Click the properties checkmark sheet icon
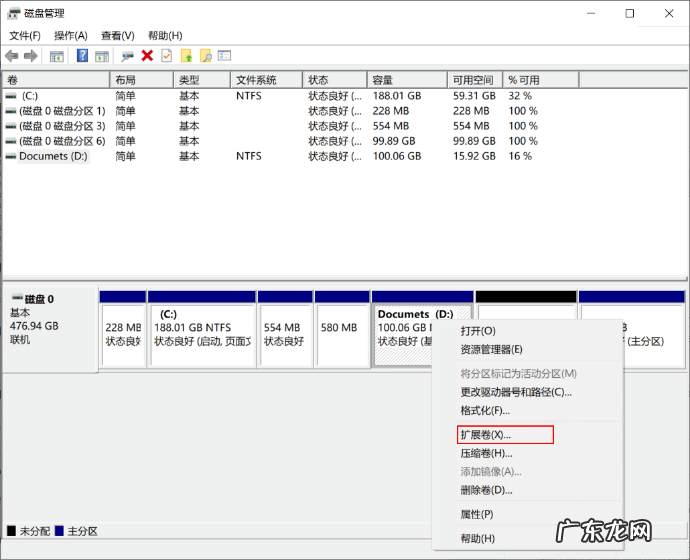The height and width of the screenshot is (560, 690). coord(167,56)
